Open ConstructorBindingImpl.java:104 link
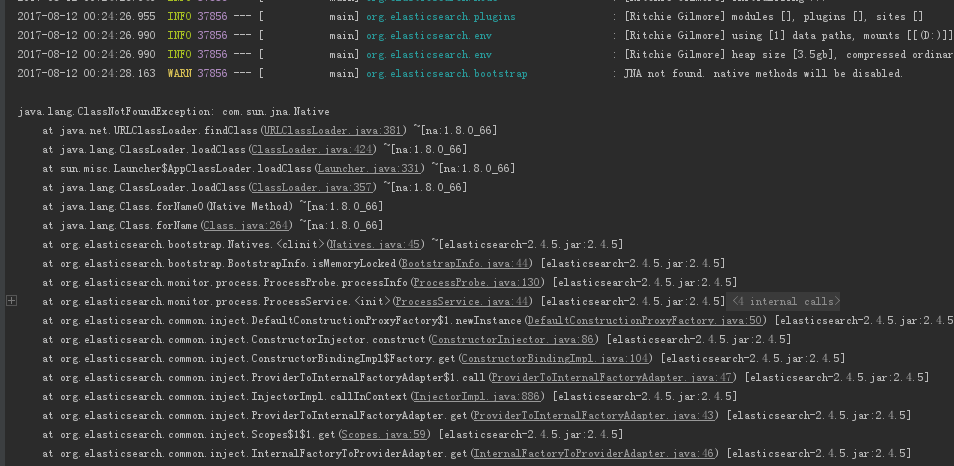The image size is (954, 466). point(554,358)
